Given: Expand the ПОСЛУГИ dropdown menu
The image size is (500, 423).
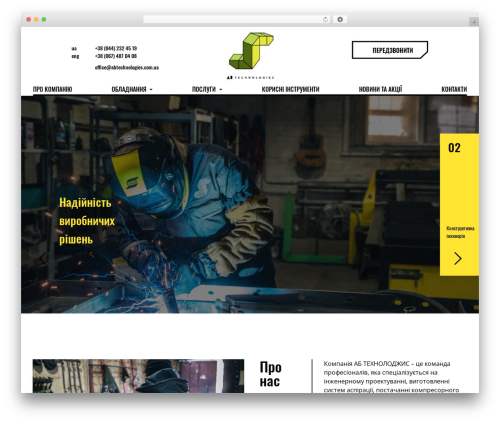Looking at the screenshot, I should 207,89.
